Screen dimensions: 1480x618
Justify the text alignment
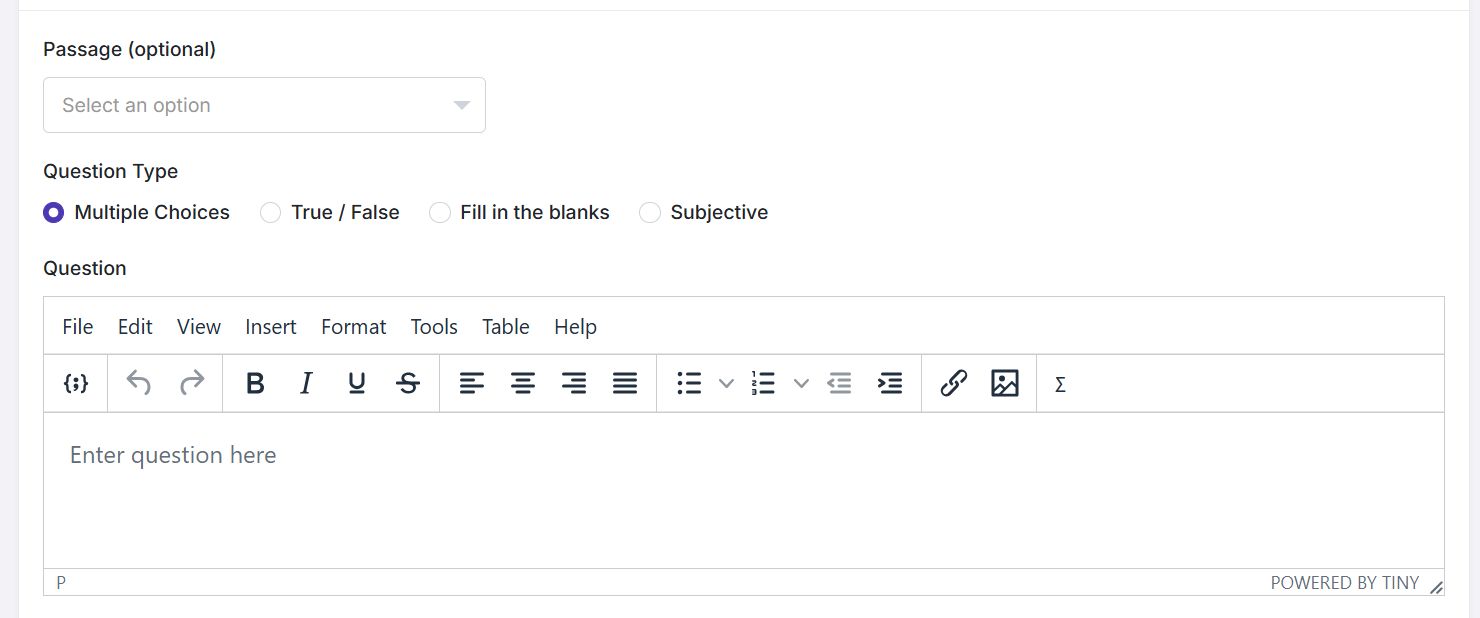tap(625, 383)
